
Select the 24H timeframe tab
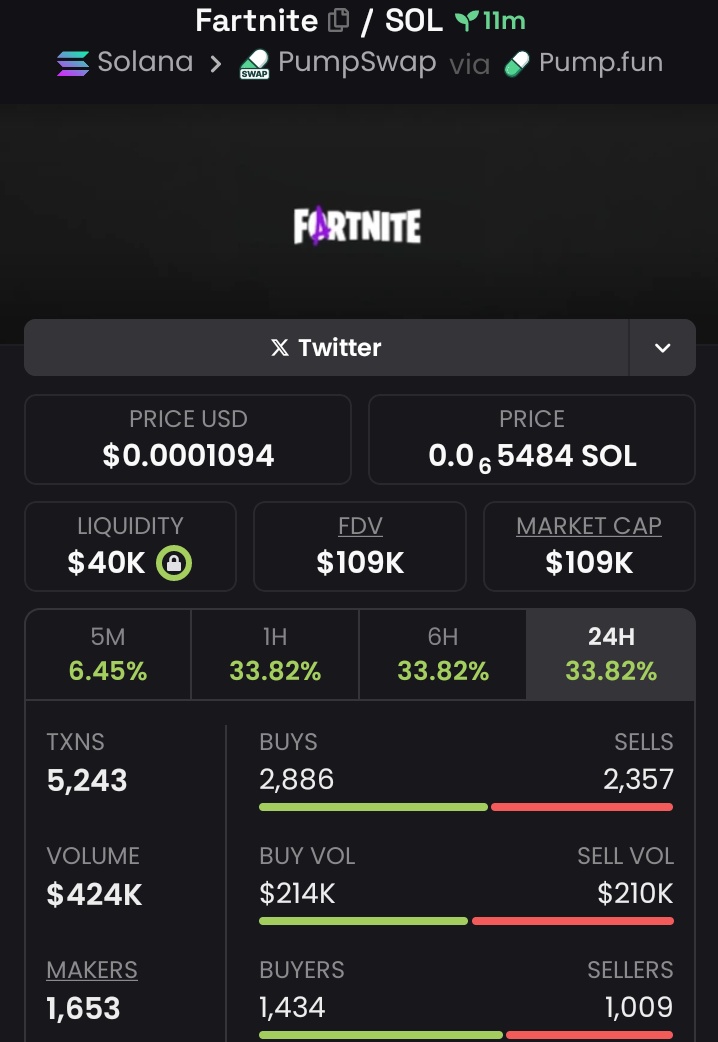coord(611,654)
